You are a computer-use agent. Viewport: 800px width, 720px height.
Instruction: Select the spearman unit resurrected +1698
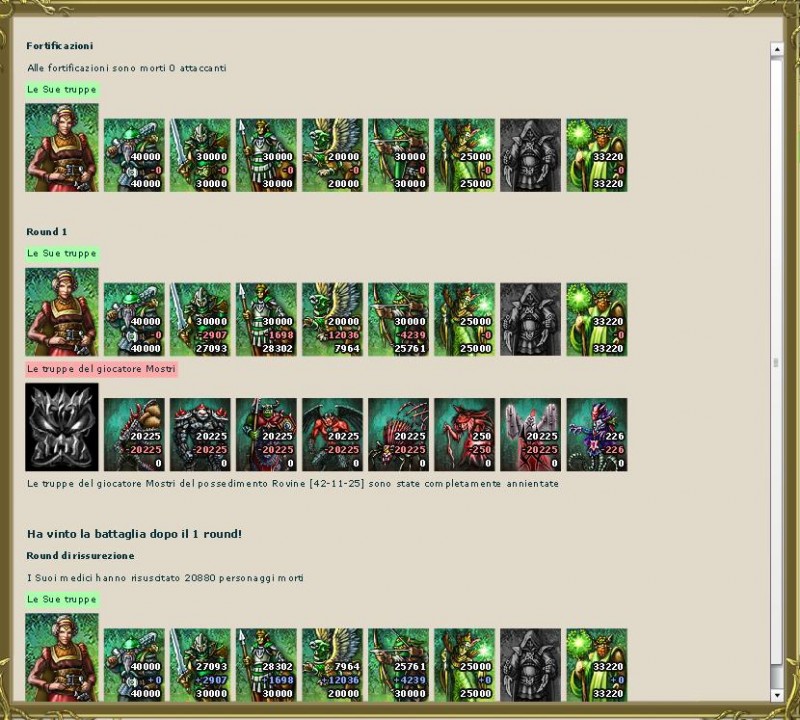click(266, 665)
